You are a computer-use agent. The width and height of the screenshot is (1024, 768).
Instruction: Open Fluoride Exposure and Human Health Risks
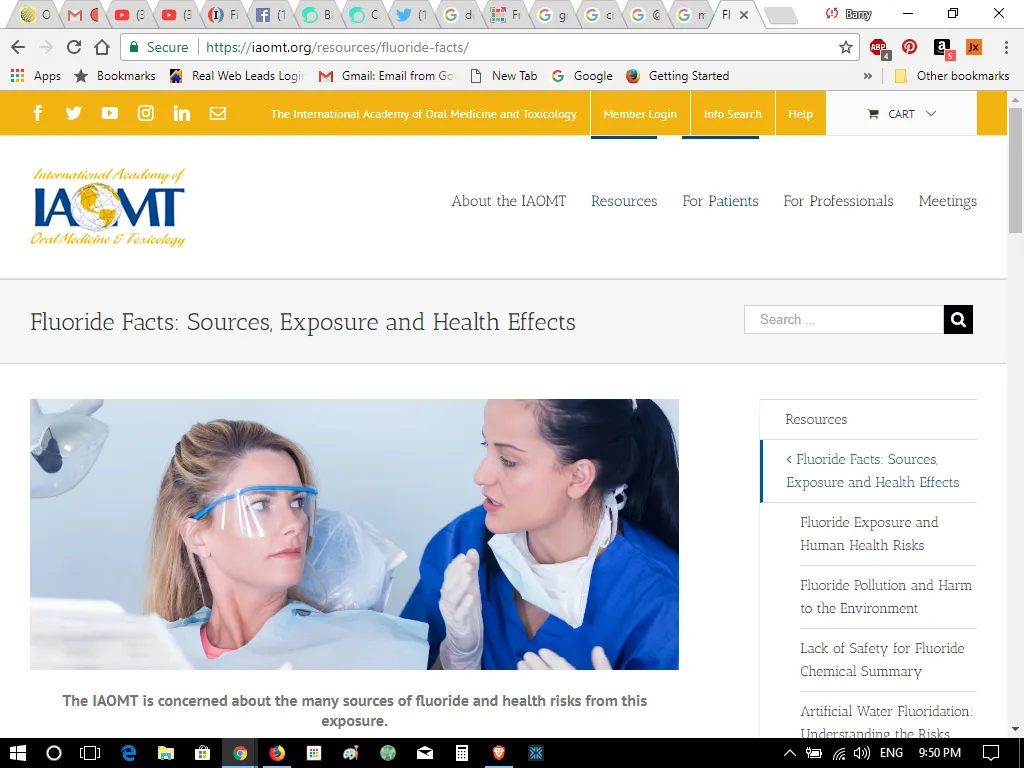869,534
